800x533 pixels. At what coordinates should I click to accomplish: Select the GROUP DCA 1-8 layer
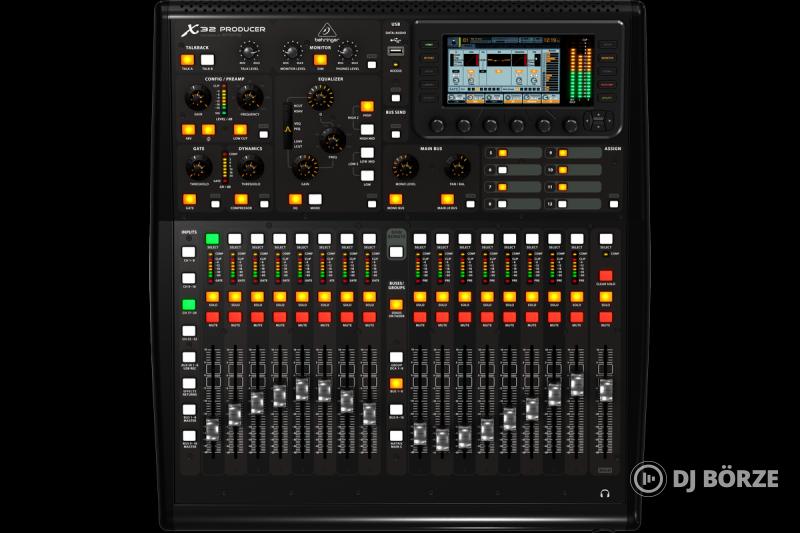pos(396,357)
